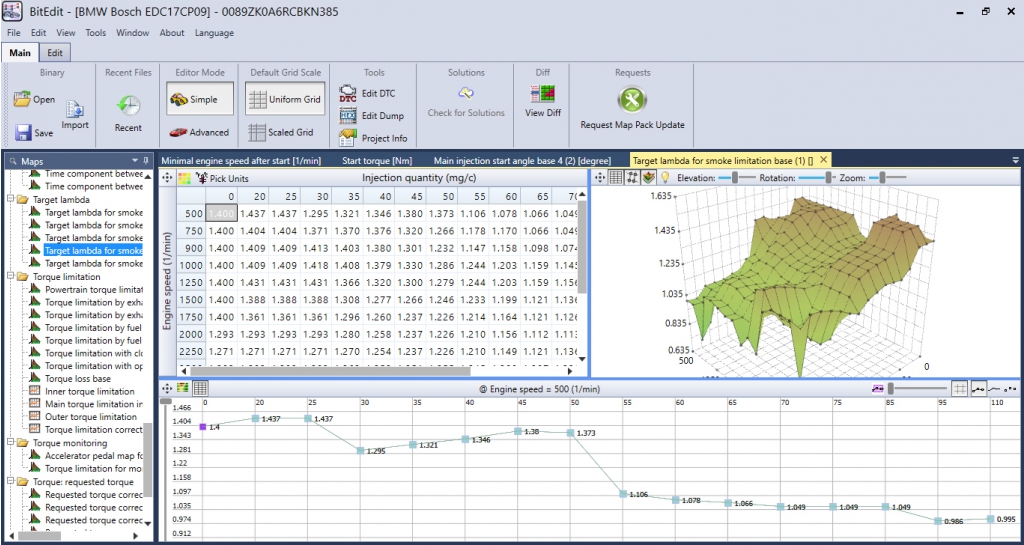Collapse the Torque limitation folder
The width and height of the screenshot is (1024, 545).
[x=10, y=276]
